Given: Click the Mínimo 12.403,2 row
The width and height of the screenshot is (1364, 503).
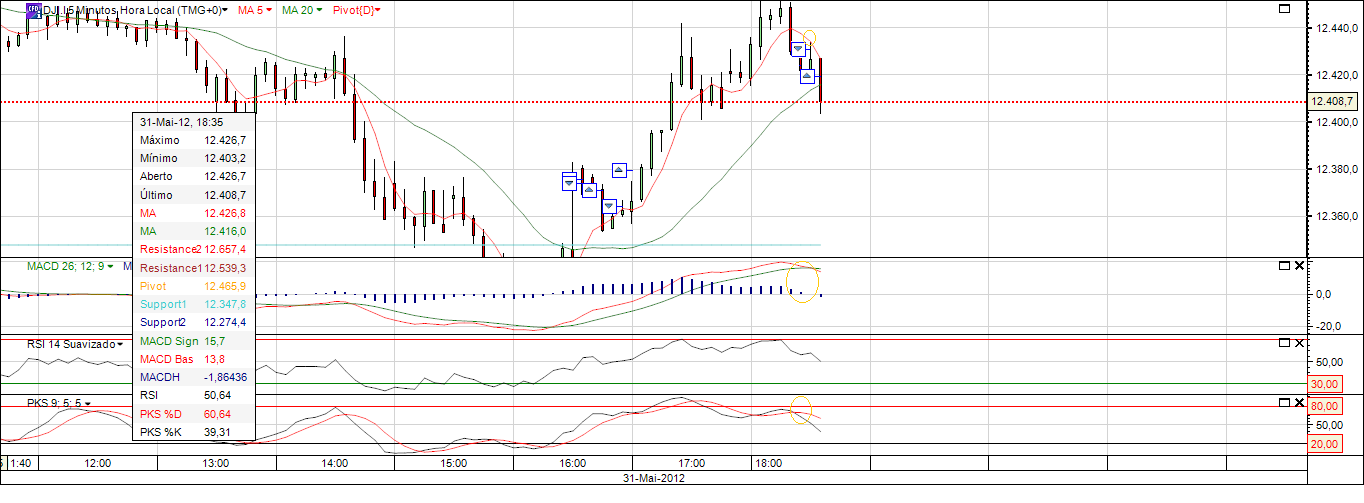Looking at the screenshot, I should [194, 159].
